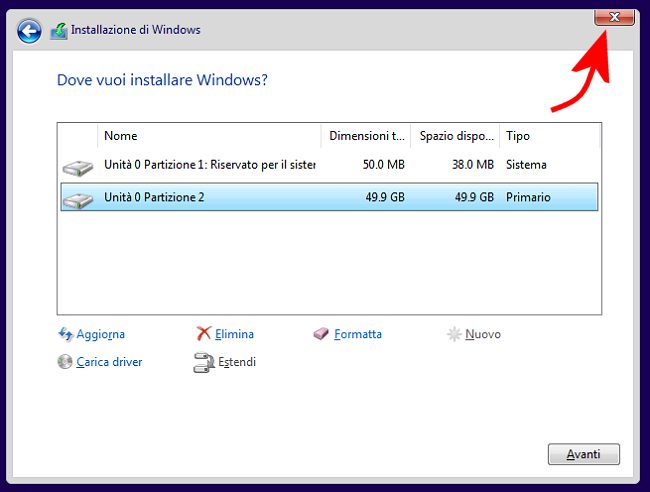The height and width of the screenshot is (492, 650).
Task: Click drive icon for Partizione 1 row
Action: (x=78, y=168)
